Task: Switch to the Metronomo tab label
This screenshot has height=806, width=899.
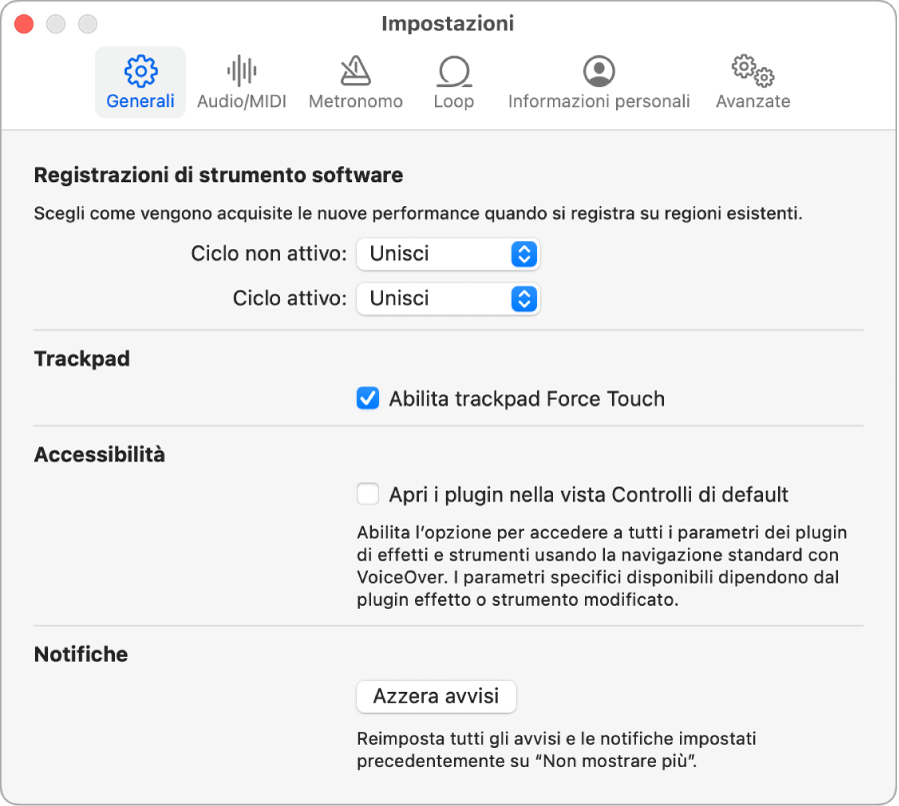Action: pyautogui.click(x=356, y=101)
